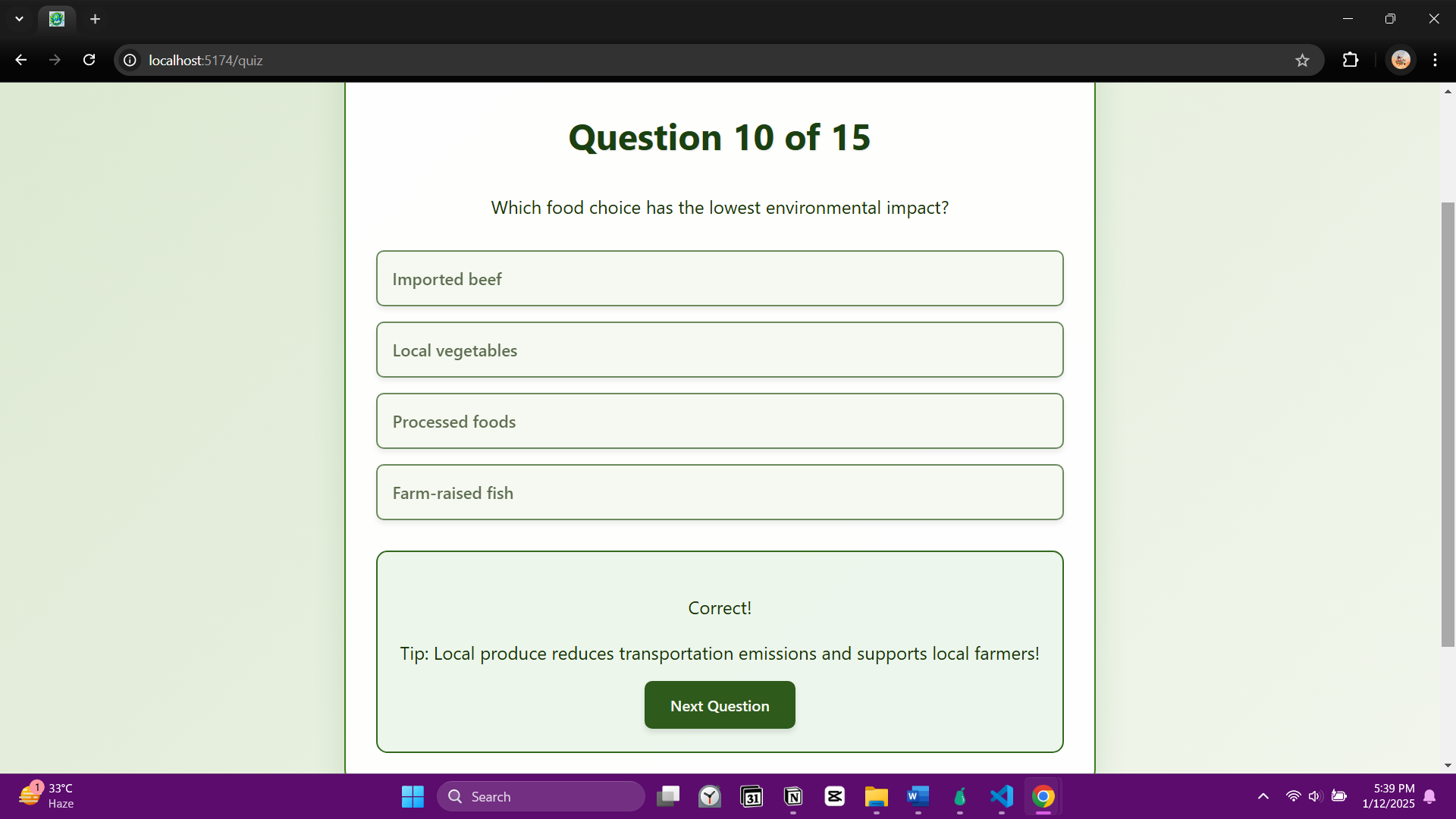Open Visual Studio Code from taskbar

coord(1001,796)
